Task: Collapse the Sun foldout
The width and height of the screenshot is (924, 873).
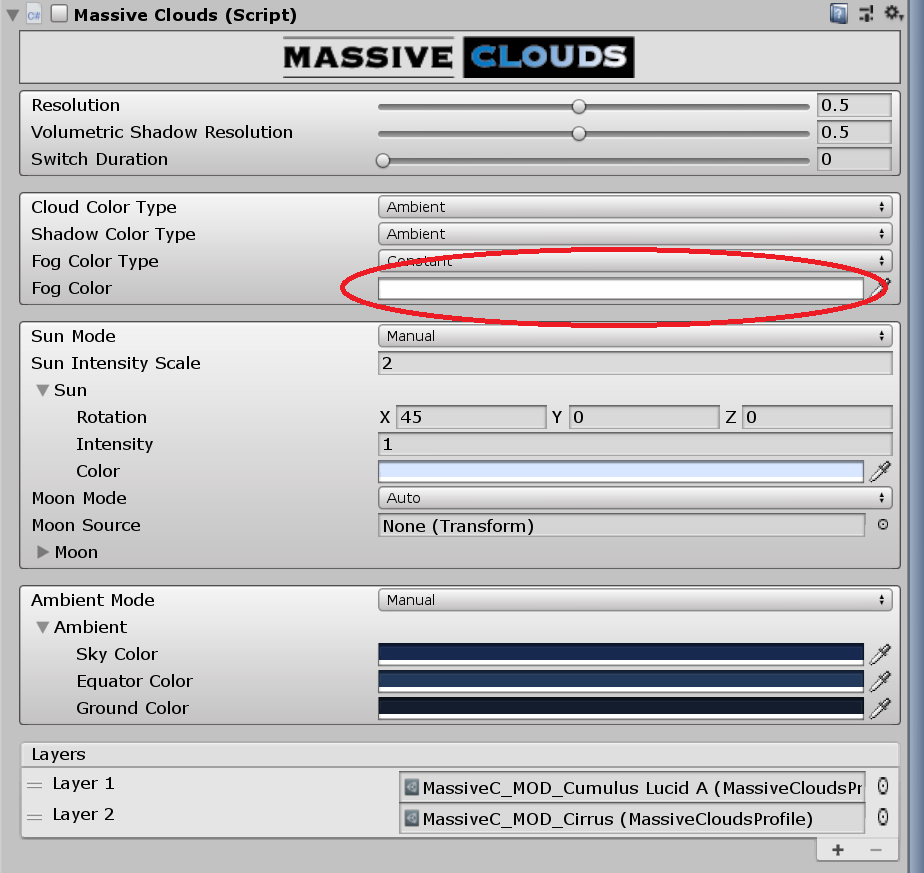Action: (42, 390)
